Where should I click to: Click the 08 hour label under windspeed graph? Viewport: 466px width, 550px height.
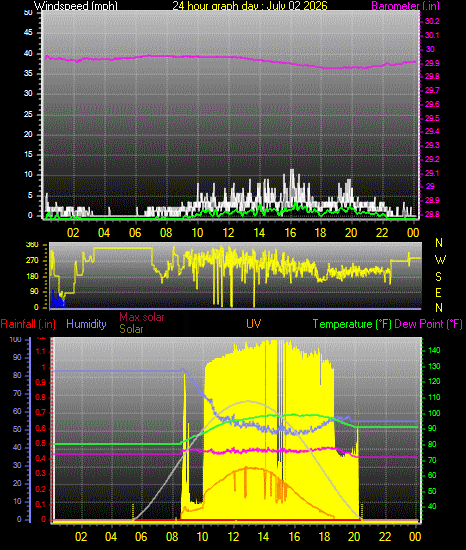click(166, 233)
